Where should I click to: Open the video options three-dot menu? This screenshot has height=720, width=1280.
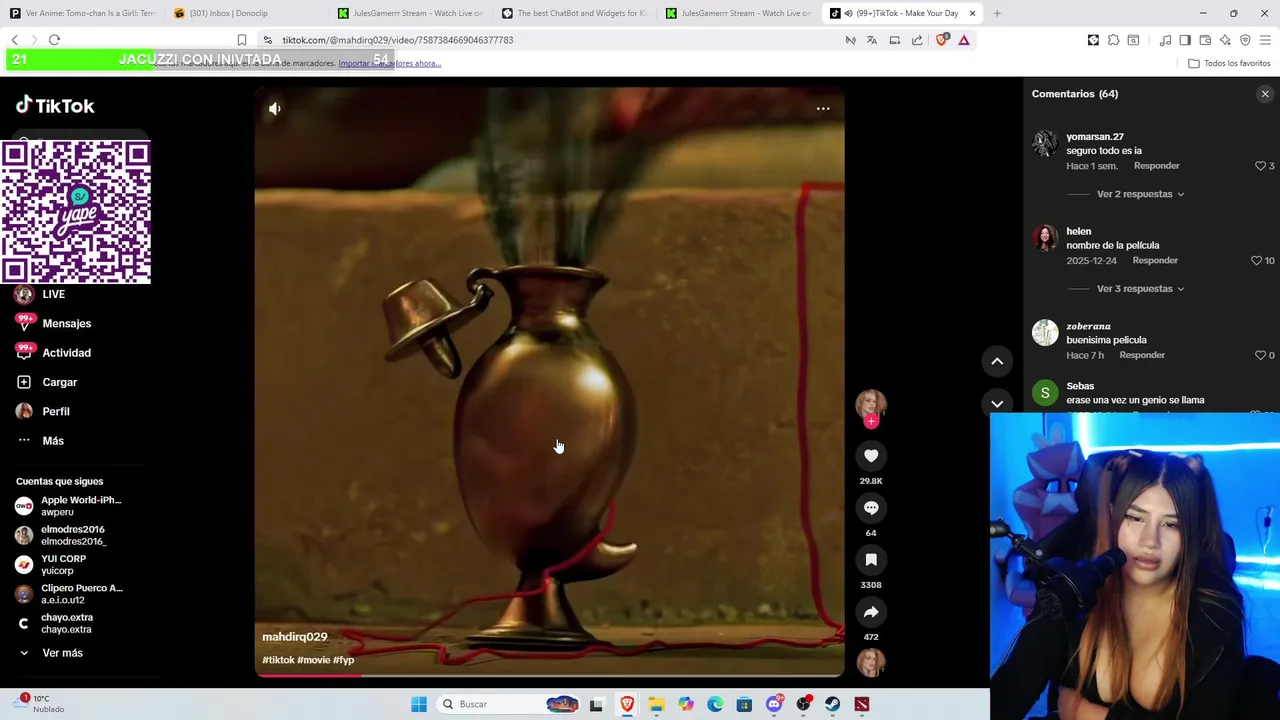(x=823, y=108)
